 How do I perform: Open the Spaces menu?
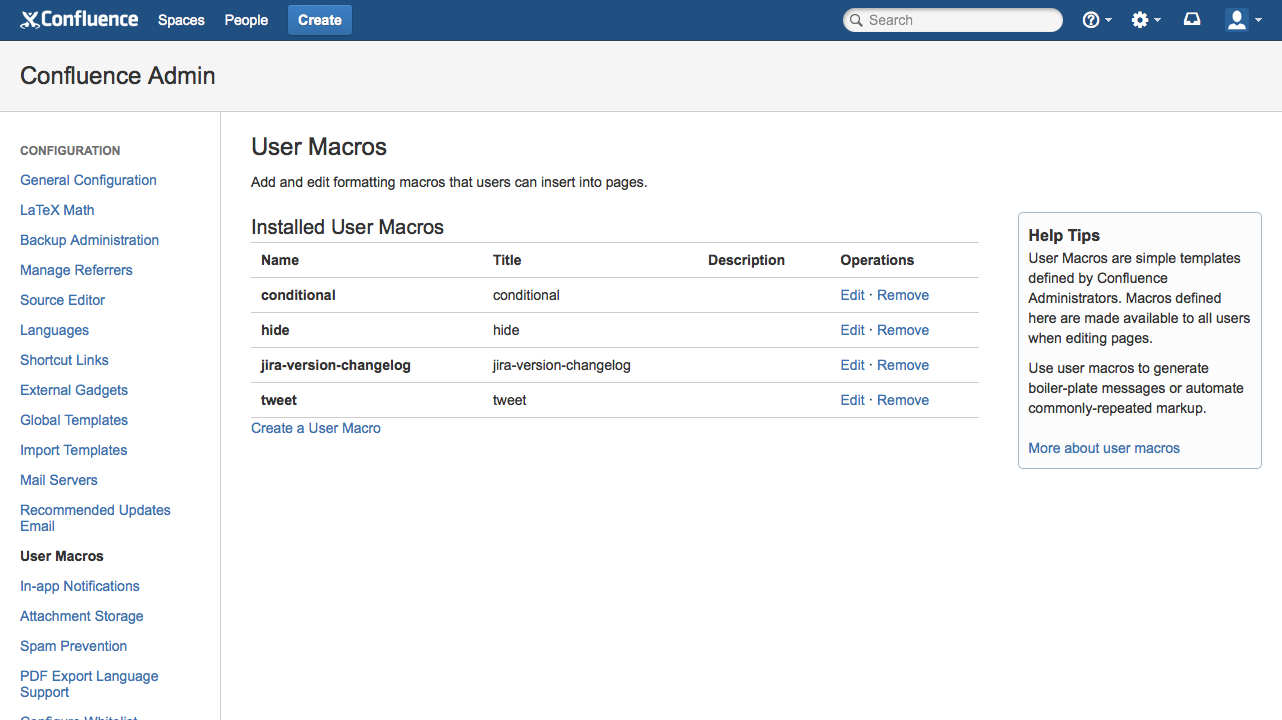[x=181, y=20]
